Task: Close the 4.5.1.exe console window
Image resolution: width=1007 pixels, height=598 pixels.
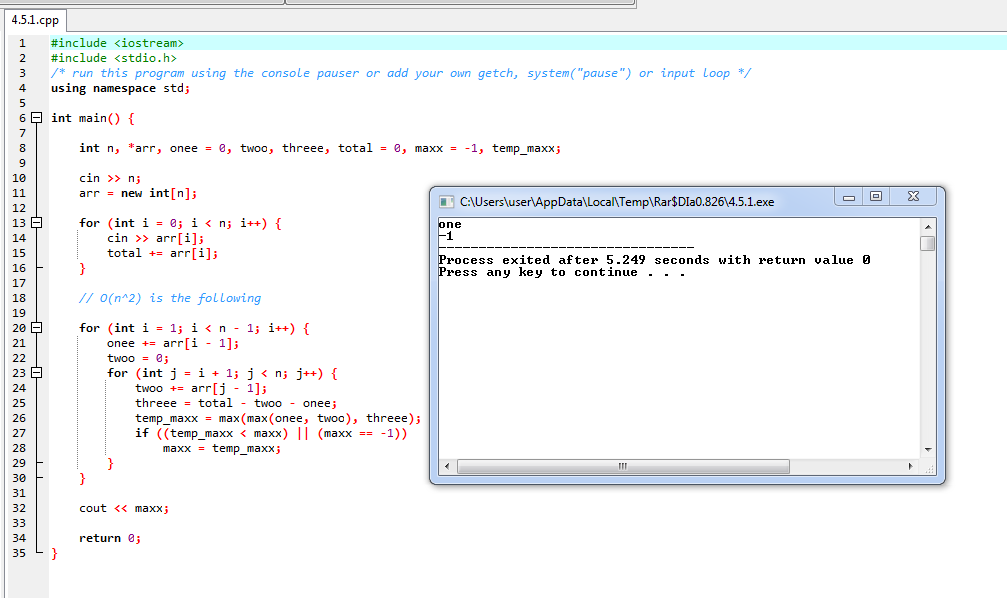Action: (913, 197)
